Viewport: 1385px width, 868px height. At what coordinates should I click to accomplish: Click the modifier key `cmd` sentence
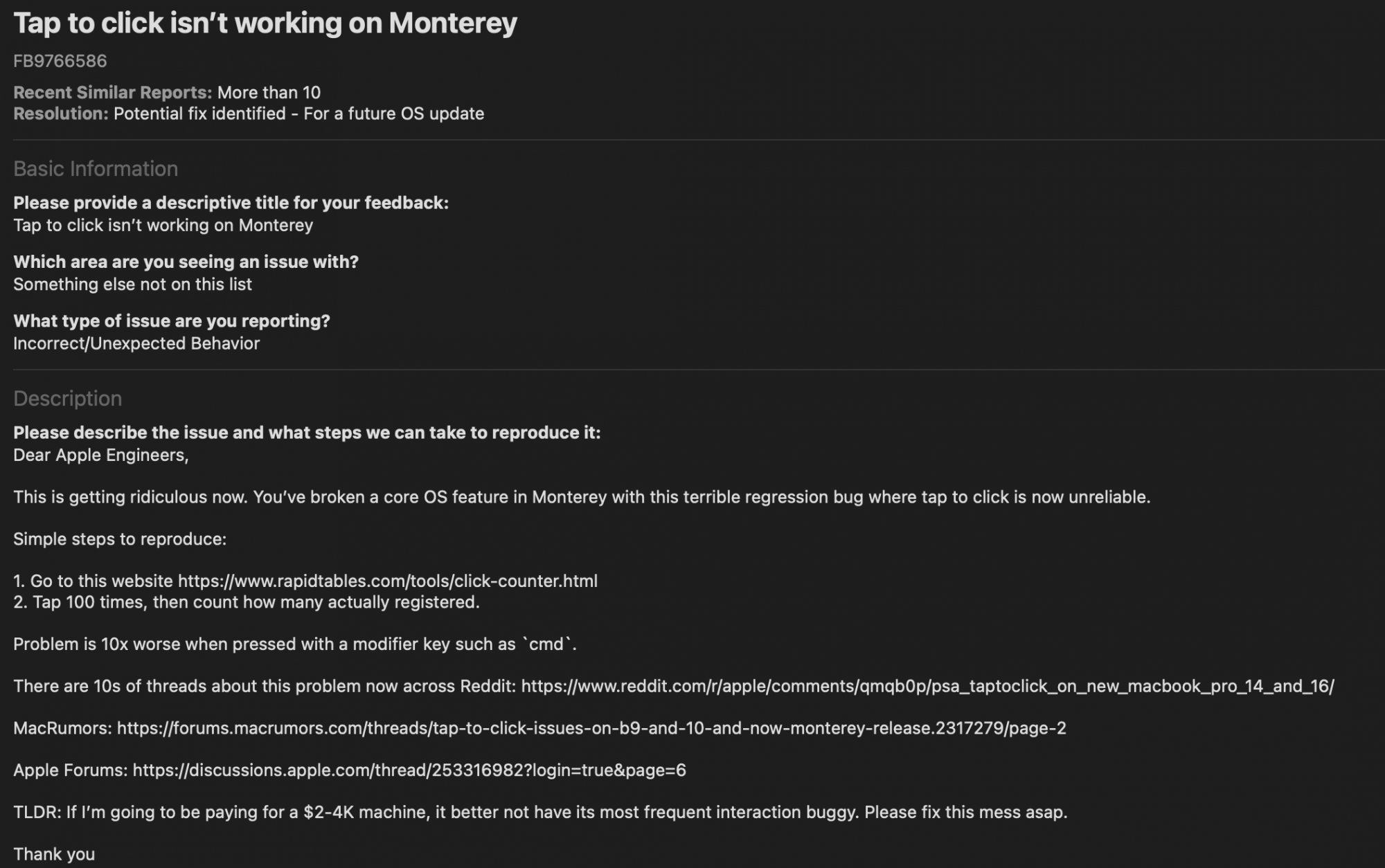(x=295, y=644)
